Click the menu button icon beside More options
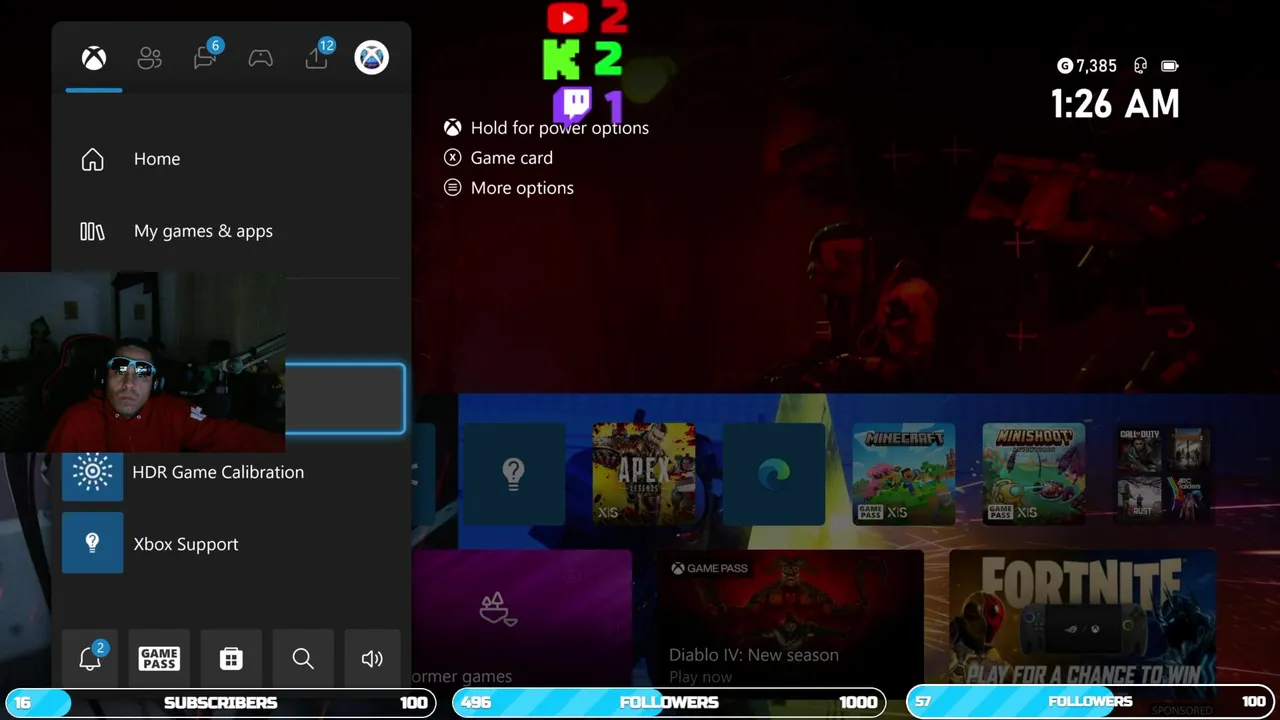 click(453, 188)
